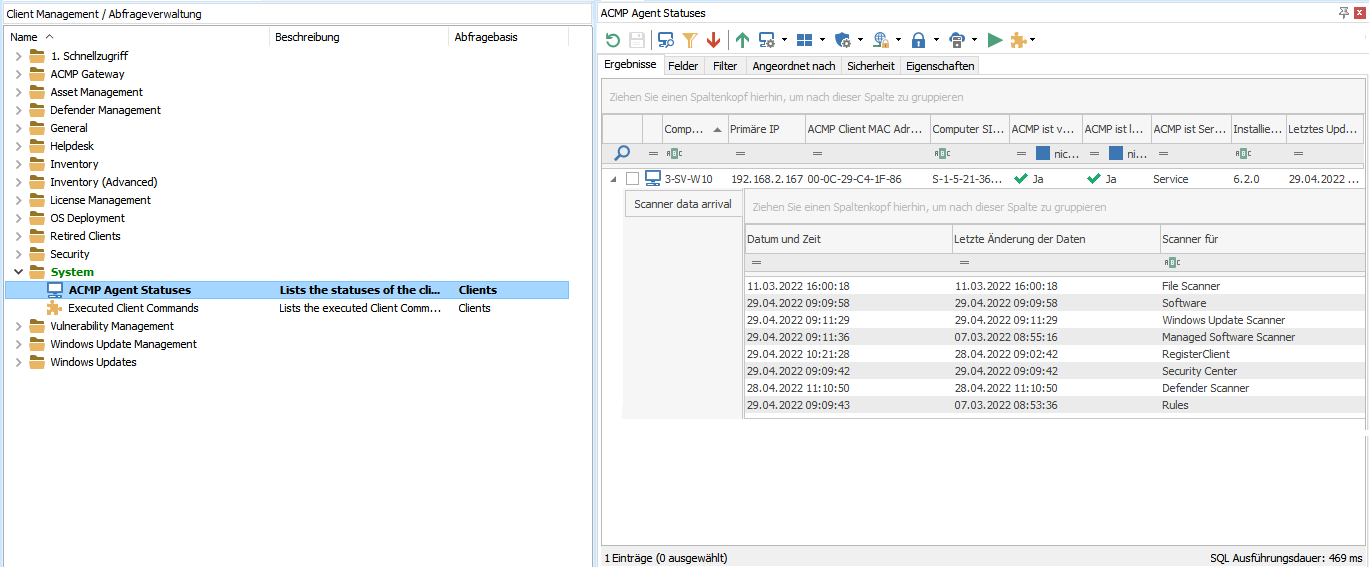This screenshot has height=567, width=1369.
Task: Pin the ACMP Agent Statuses panel
Action: [1343, 12]
